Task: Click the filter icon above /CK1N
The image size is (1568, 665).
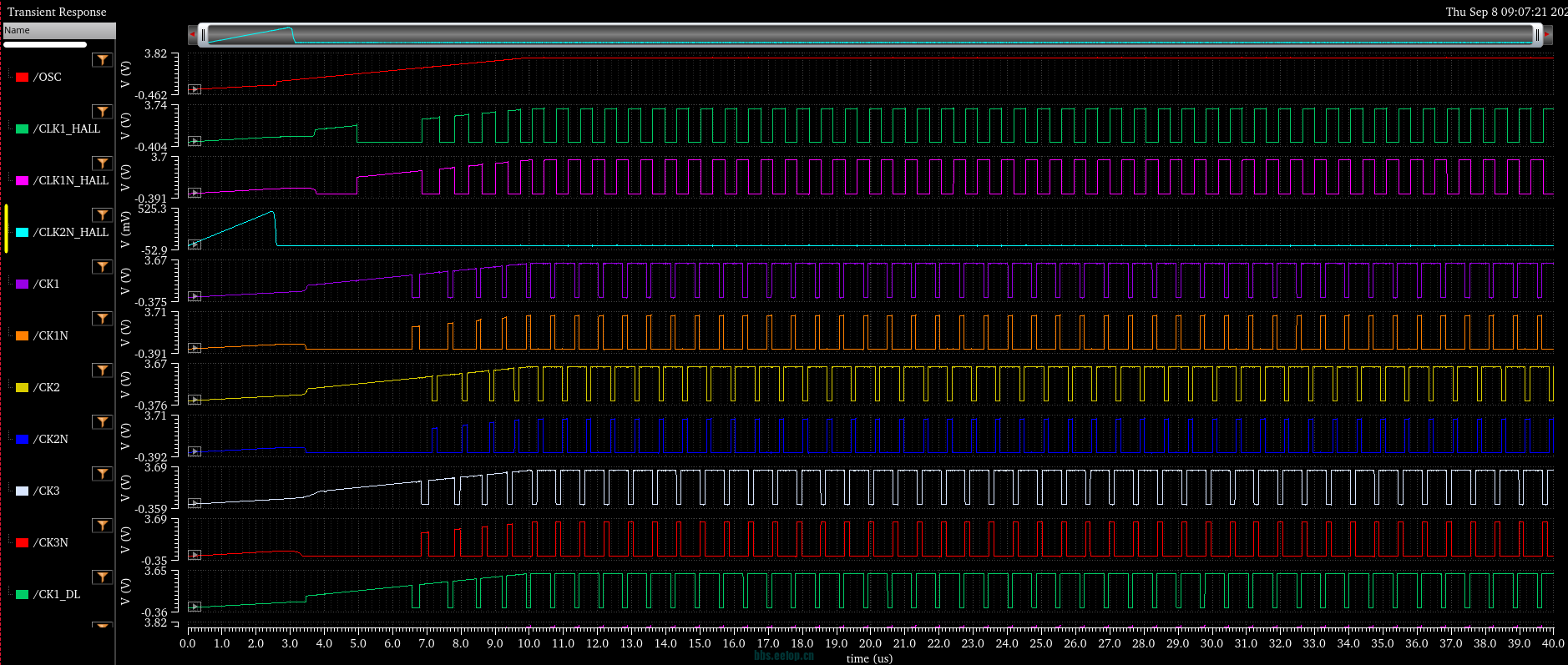Action: tap(102, 319)
